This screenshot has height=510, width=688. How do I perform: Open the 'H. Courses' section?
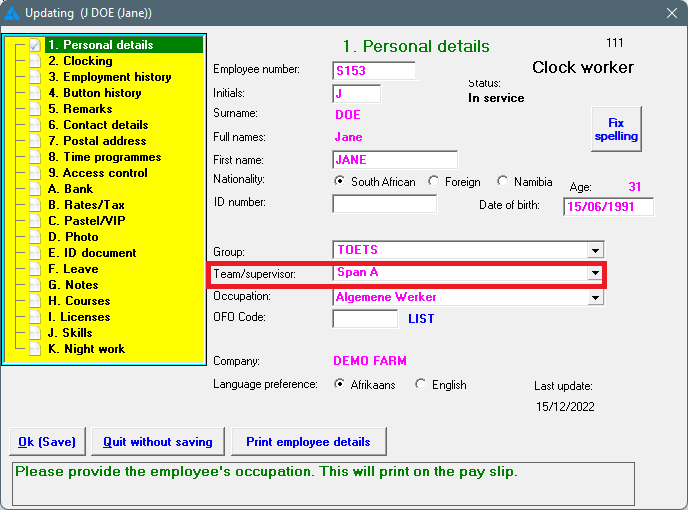pos(79,301)
